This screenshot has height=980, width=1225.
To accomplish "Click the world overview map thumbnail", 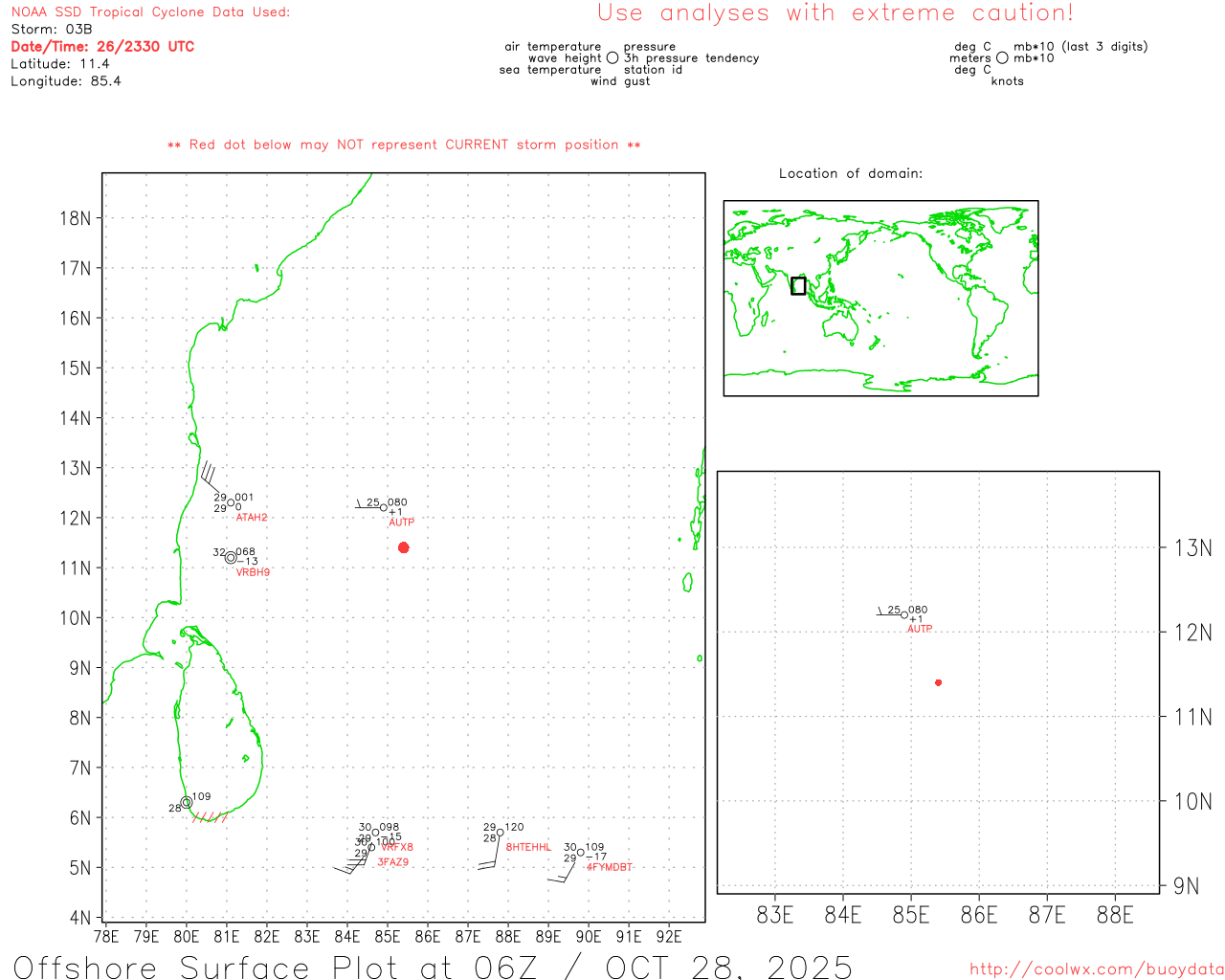I will click(x=880, y=299).
